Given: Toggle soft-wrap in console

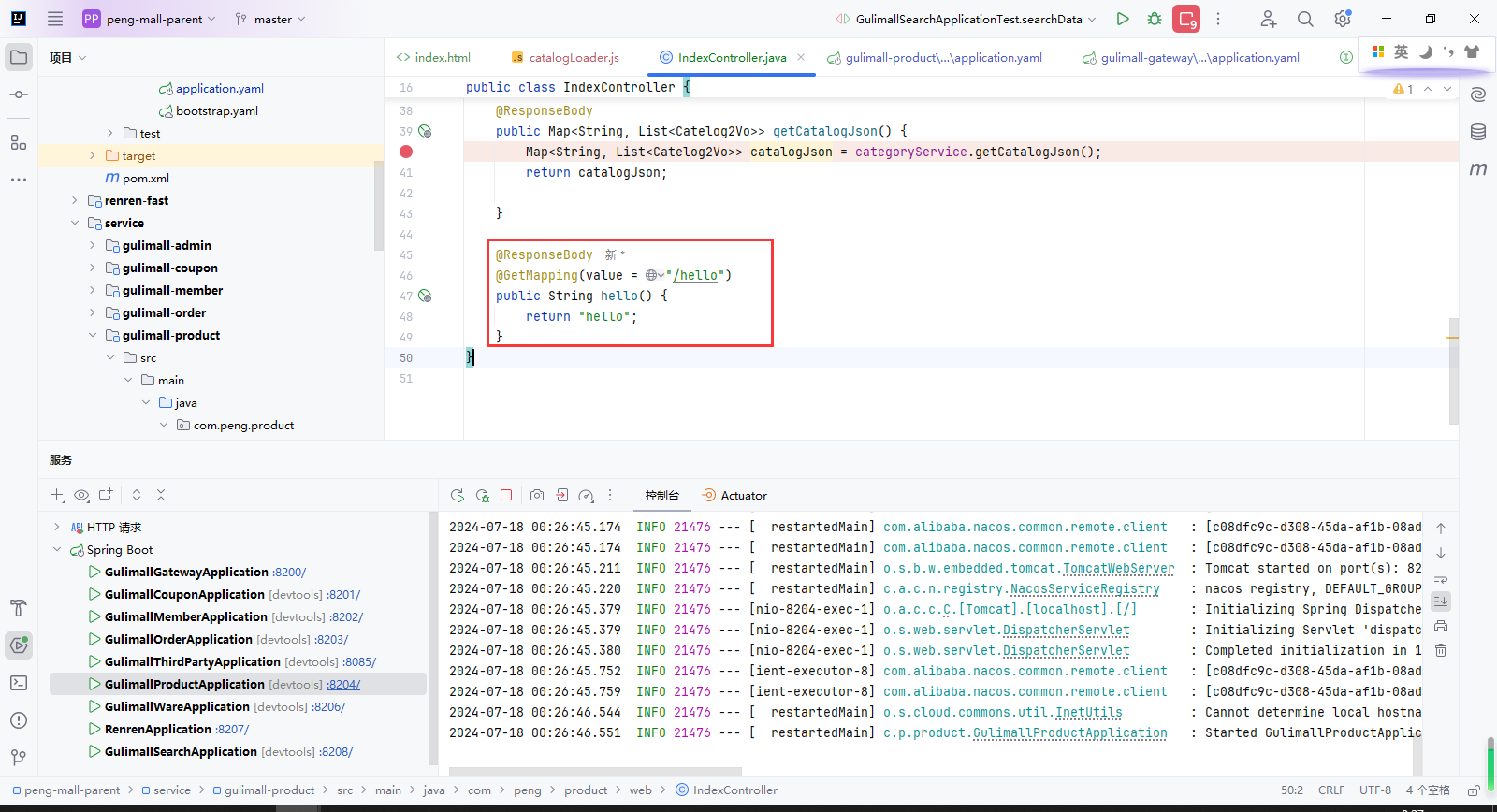Looking at the screenshot, I should point(1441,577).
